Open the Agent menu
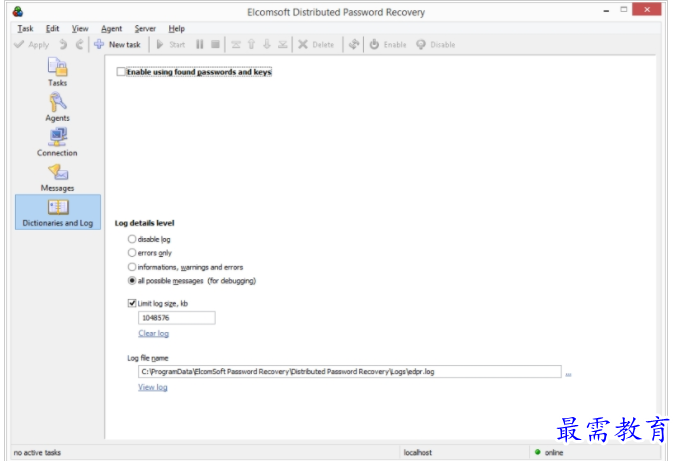678x461 pixels. click(112, 29)
